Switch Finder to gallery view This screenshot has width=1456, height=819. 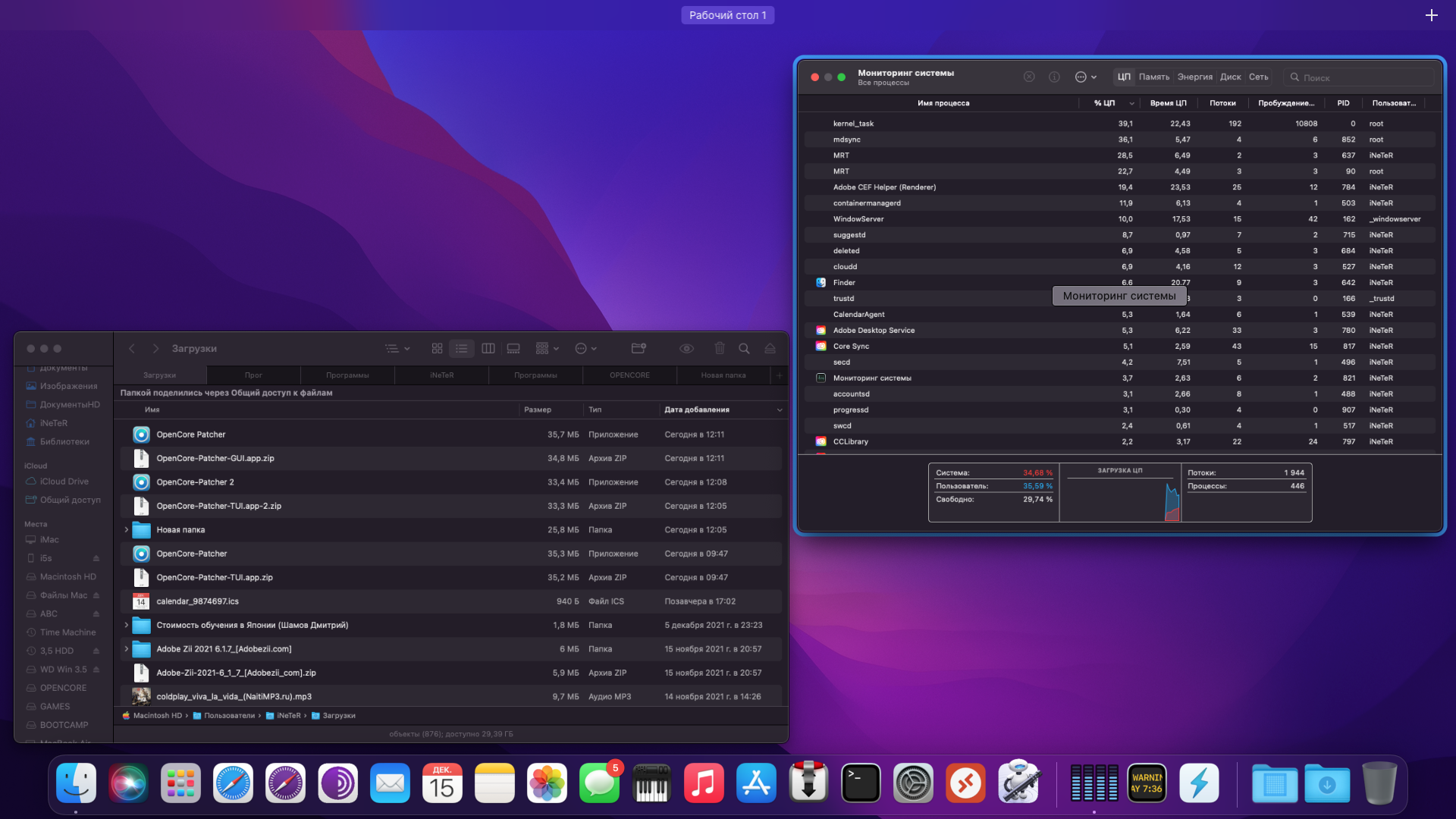[513, 349]
